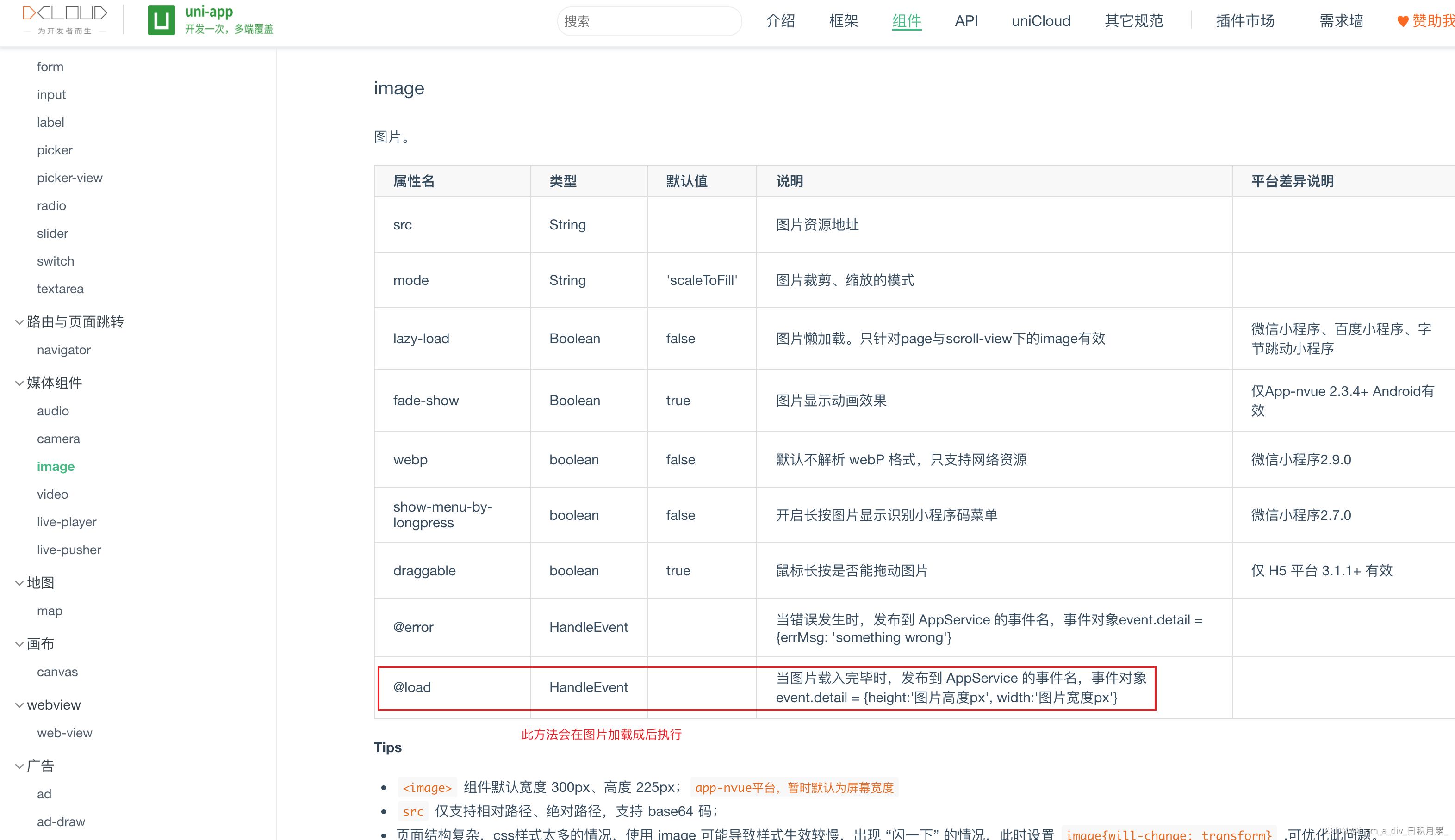This screenshot has height=840, width=1455.
Task: Collapse the 画布 section chevron
Action: click(x=19, y=644)
